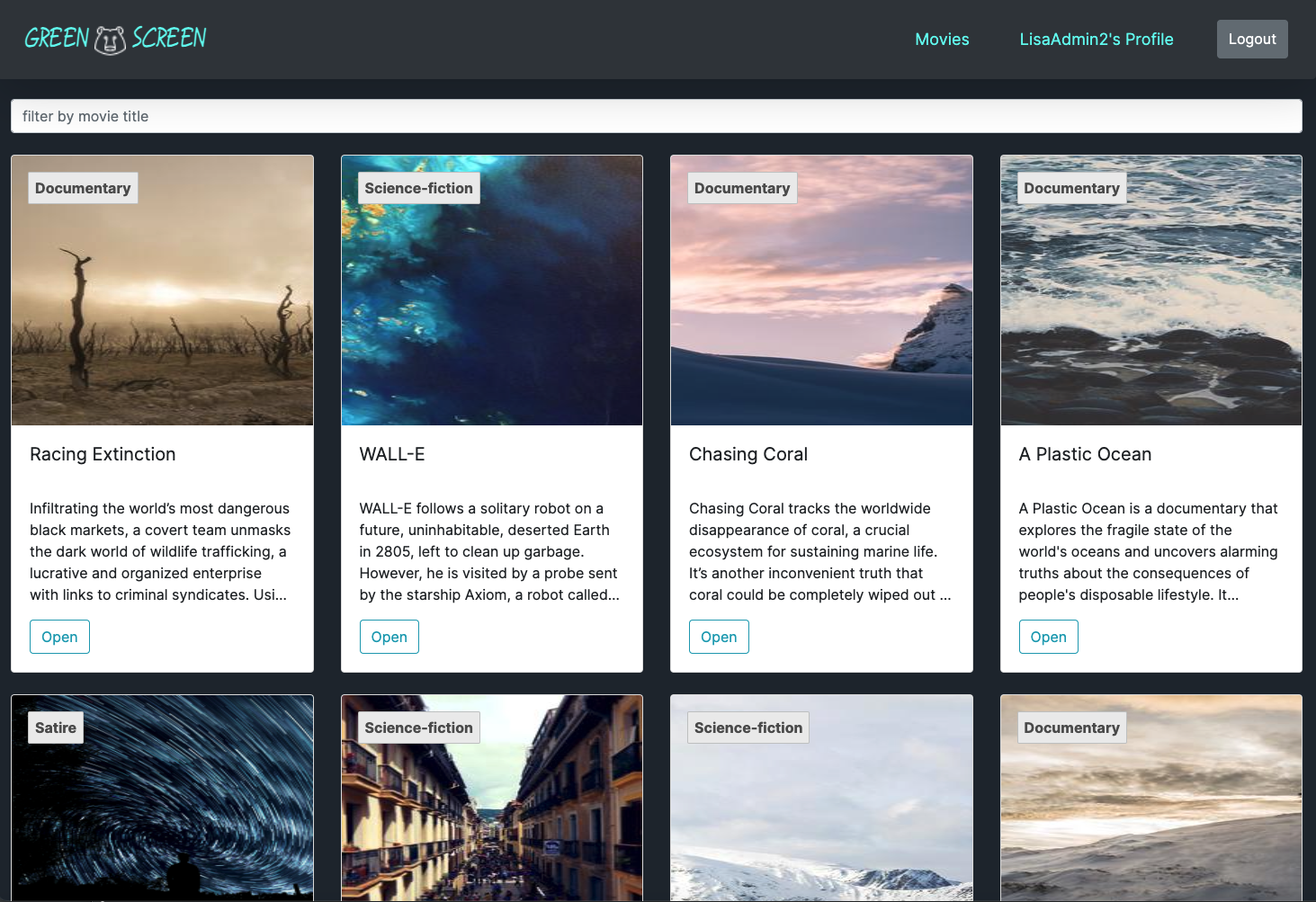1316x902 pixels.
Task: Click the Racing Extinction title
Action: pos(103,454)
